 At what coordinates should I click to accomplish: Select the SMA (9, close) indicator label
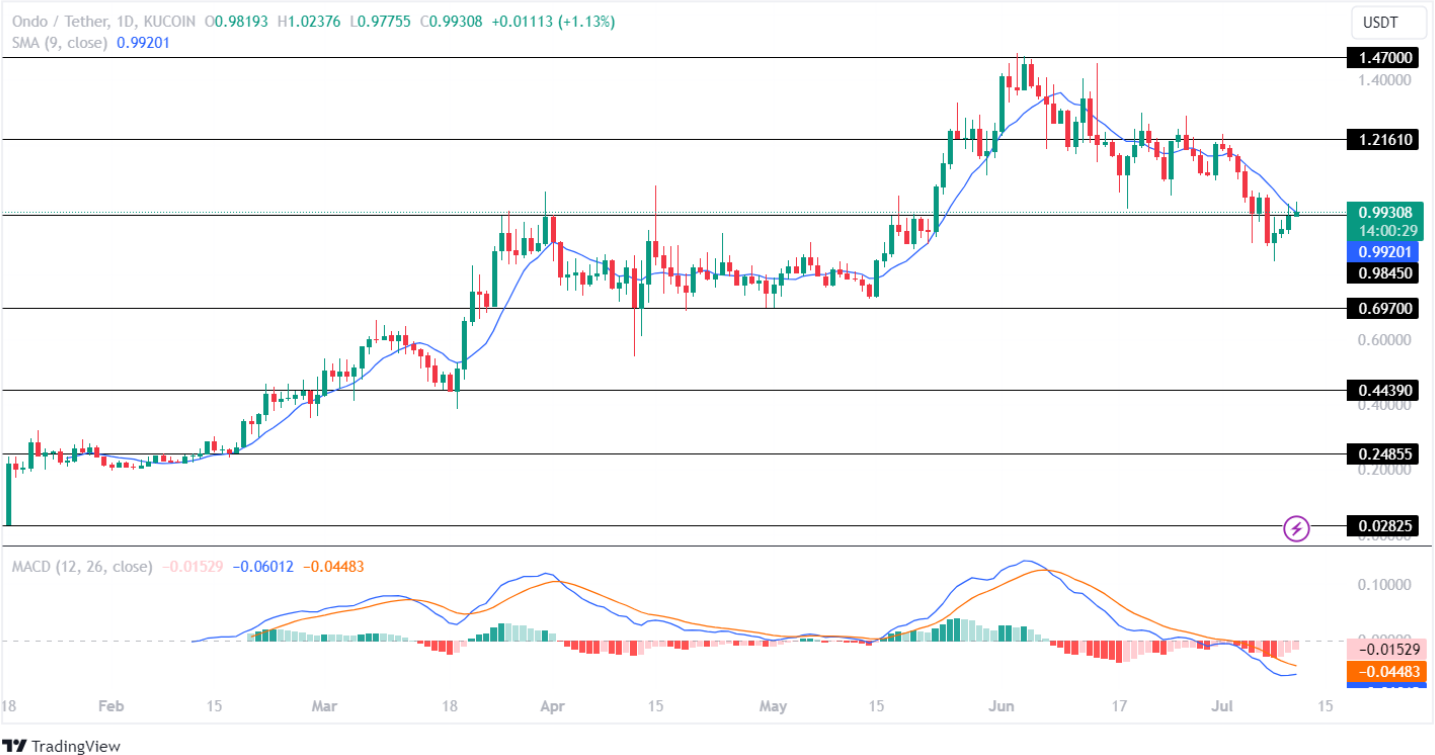click(60, 42)
